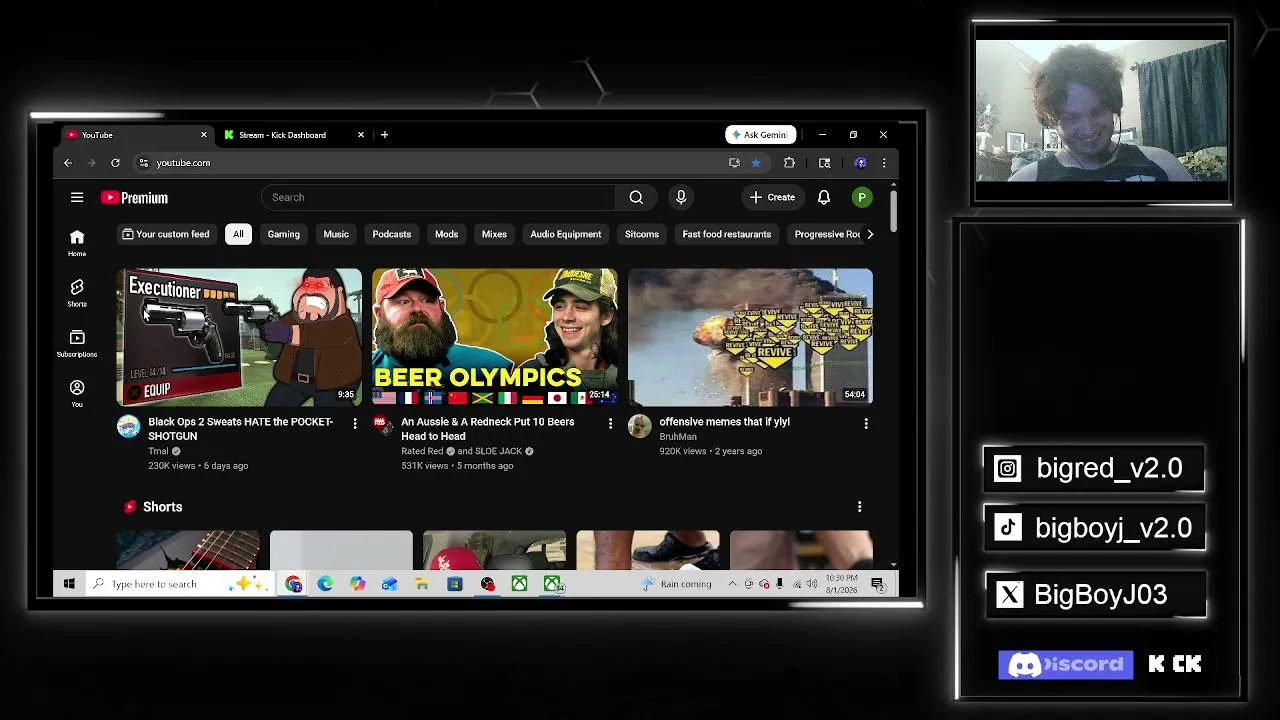Screen dimensions: 1280x720
Task: Open the Create button menu
Action: [772, 197]
